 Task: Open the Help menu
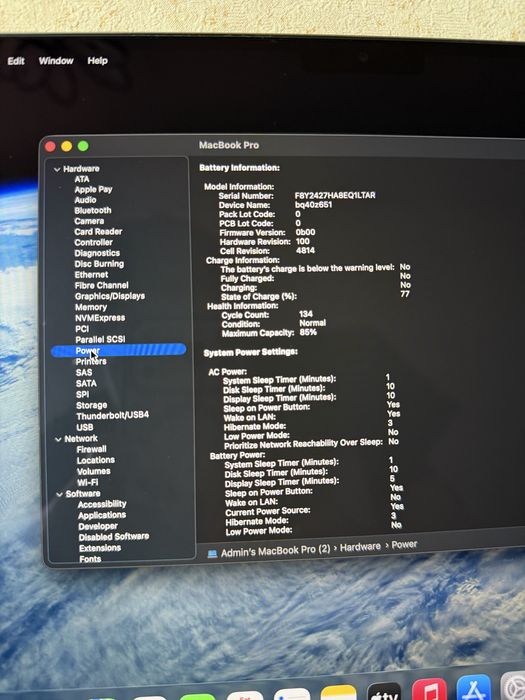97,60
